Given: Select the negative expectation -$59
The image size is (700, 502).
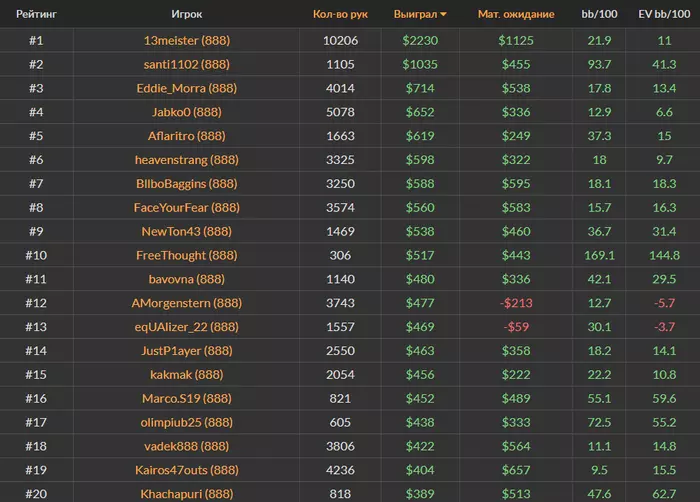Looking at the screenshot, I should [x=516, y=327].
